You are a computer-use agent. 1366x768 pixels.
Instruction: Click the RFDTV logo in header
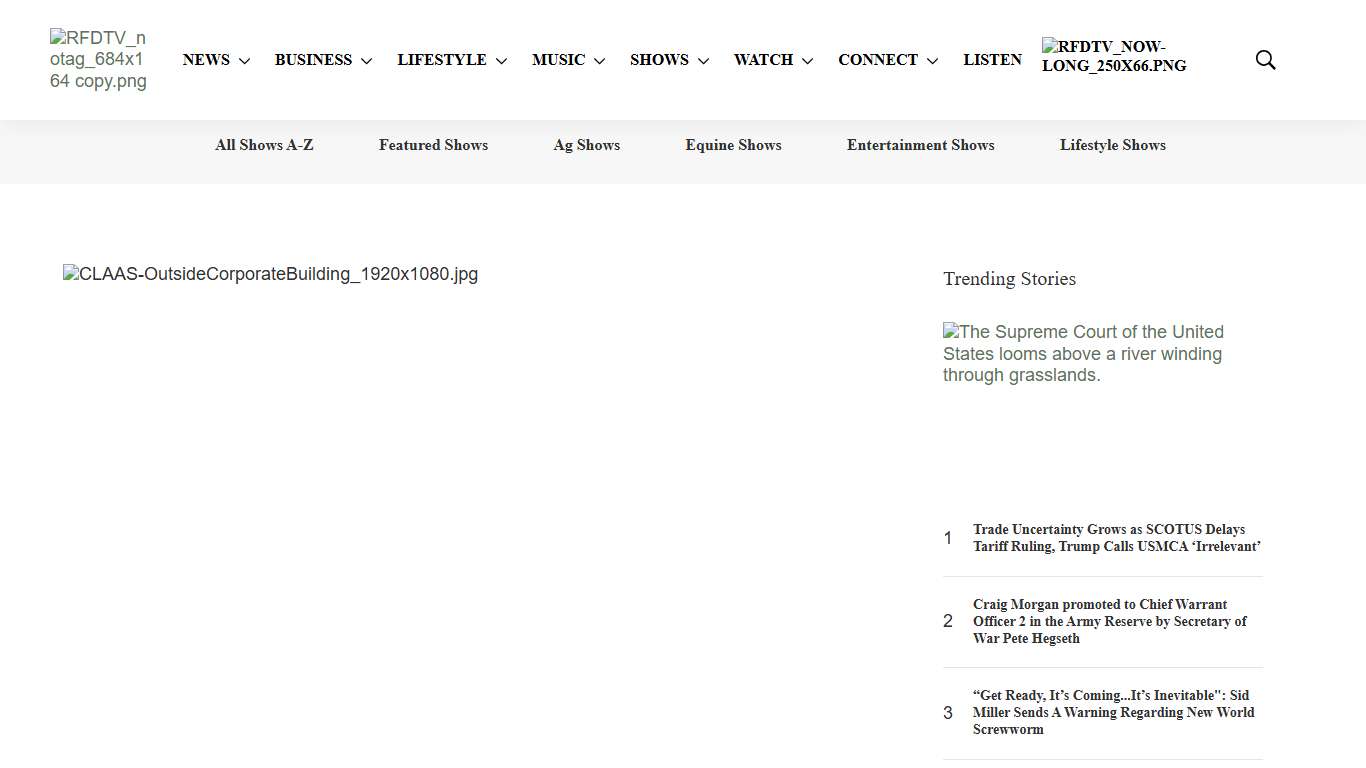pyautogui.click(x=98, y=60)
